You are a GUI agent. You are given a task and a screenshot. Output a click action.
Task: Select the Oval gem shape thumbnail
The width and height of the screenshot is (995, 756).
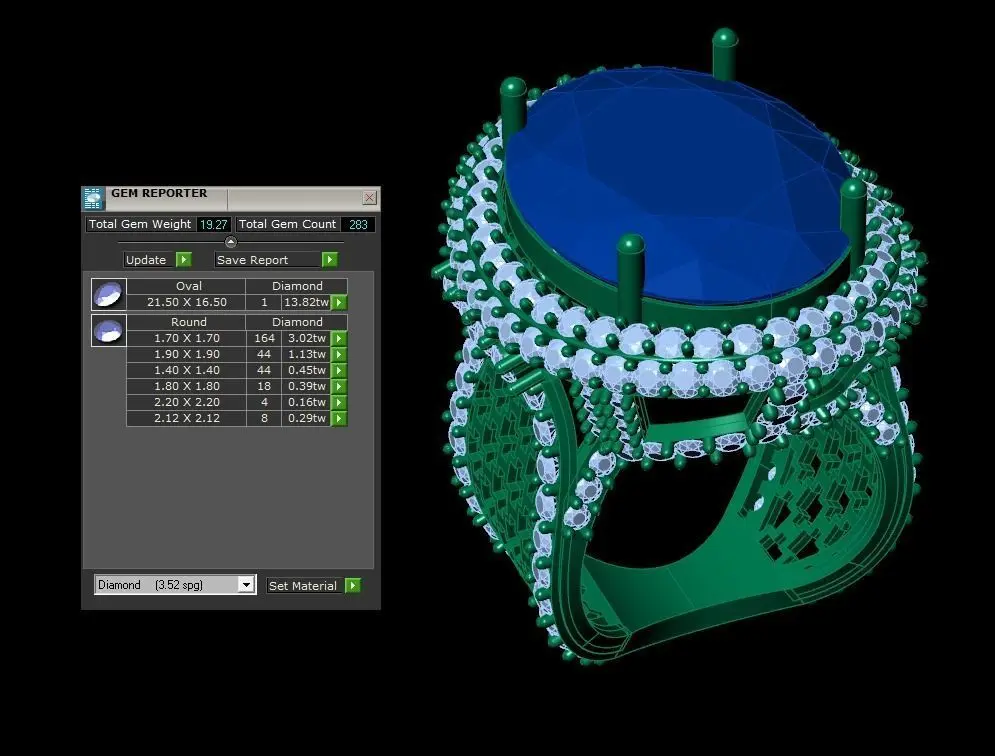click(109, 295)
